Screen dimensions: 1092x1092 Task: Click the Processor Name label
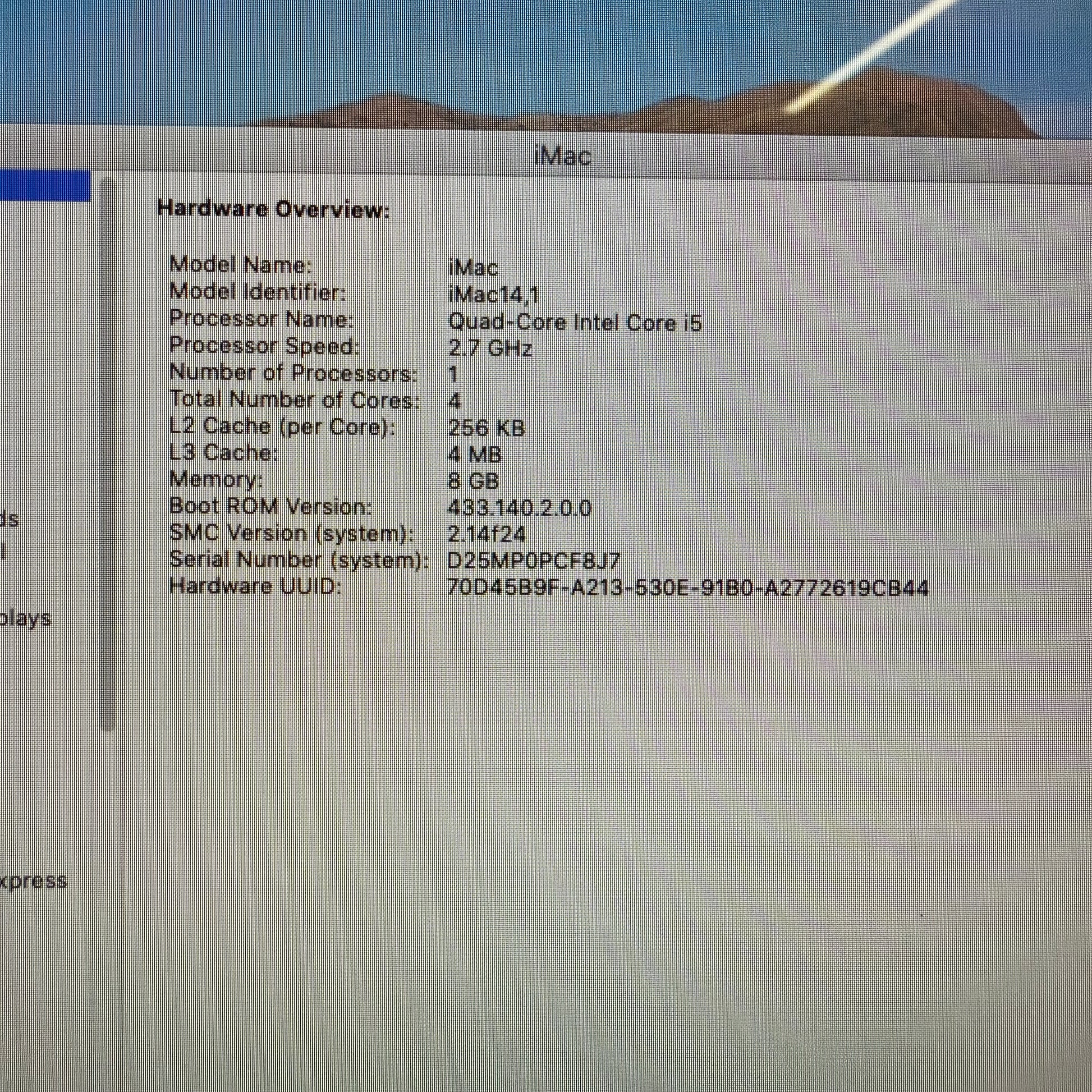click(x=261, y=319)
